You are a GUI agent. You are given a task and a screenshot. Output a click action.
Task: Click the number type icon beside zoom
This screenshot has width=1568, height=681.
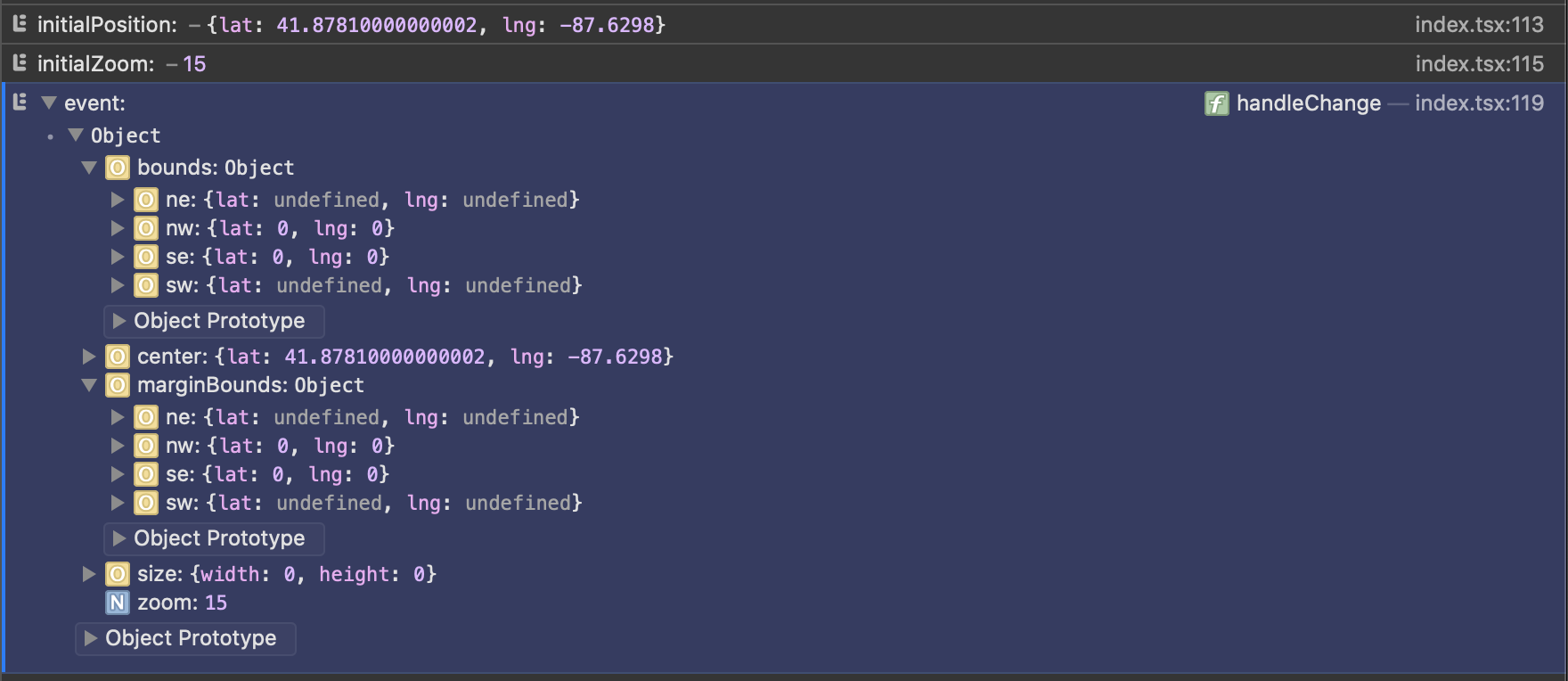coord(118,603)
